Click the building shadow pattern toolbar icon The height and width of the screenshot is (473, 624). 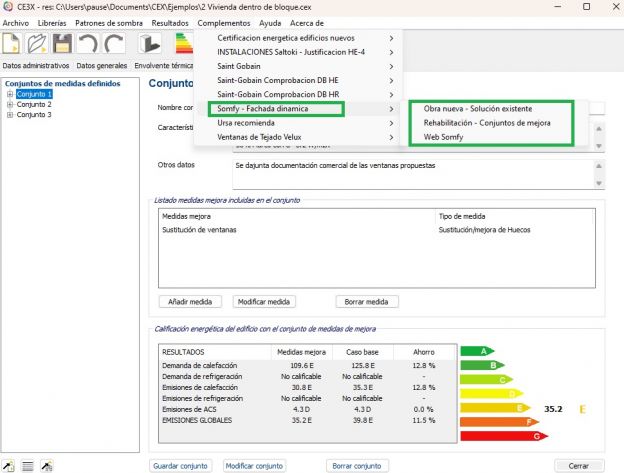[x=148, y=44]
